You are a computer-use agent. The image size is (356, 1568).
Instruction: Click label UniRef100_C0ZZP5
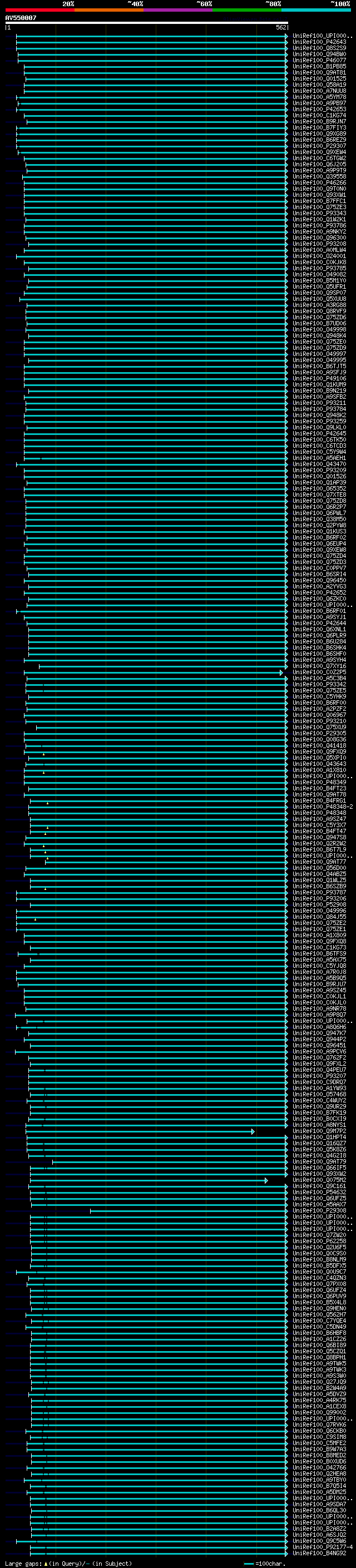319,672
